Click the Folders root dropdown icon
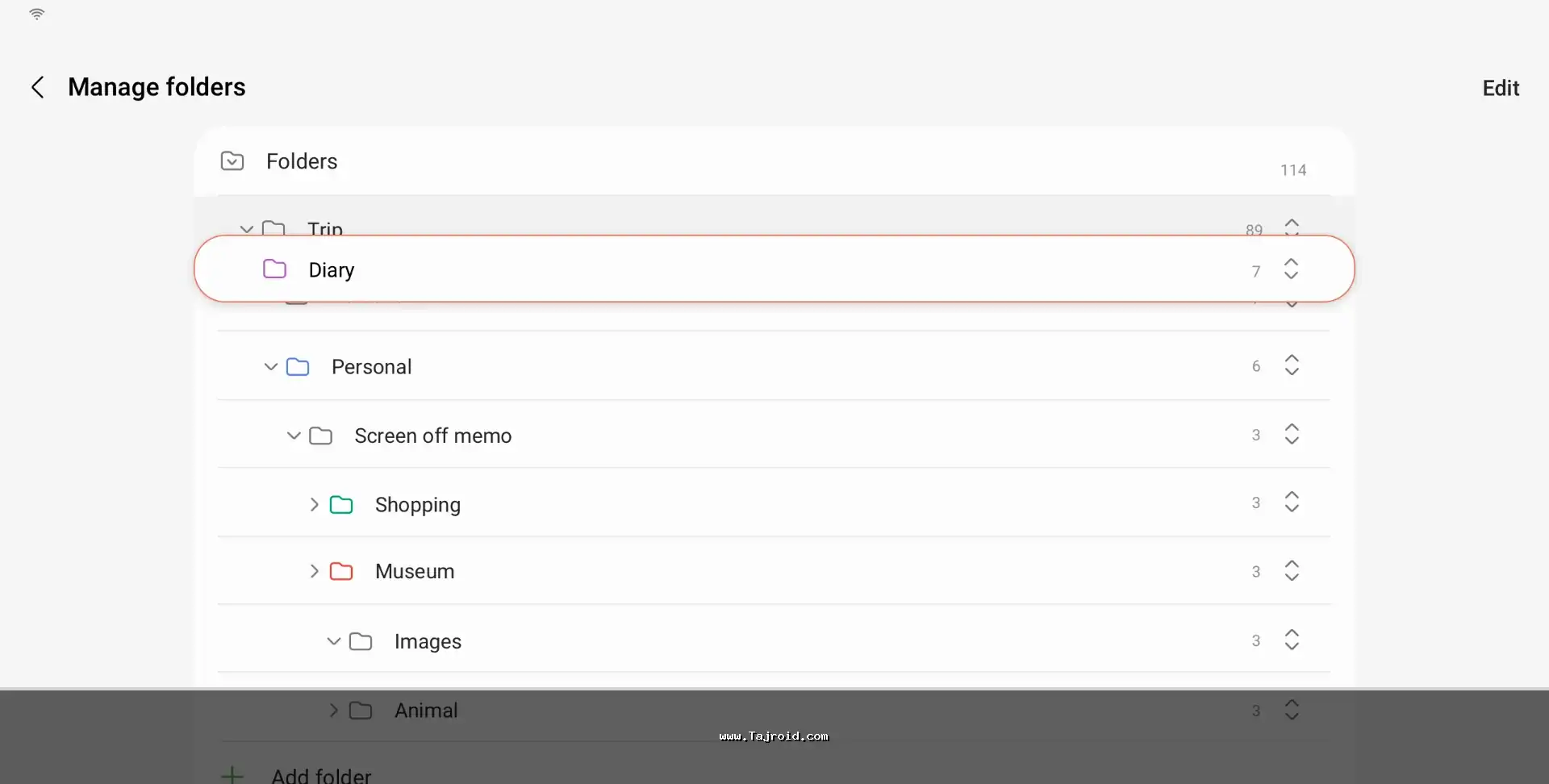Viewport: 1549px width, 784px height. tap(232, 161)
